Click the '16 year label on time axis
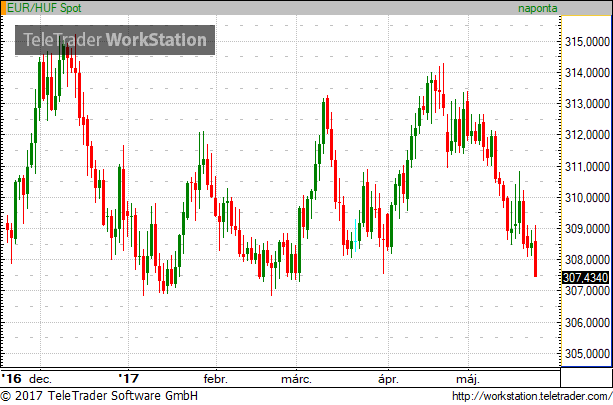 (11, 378)
